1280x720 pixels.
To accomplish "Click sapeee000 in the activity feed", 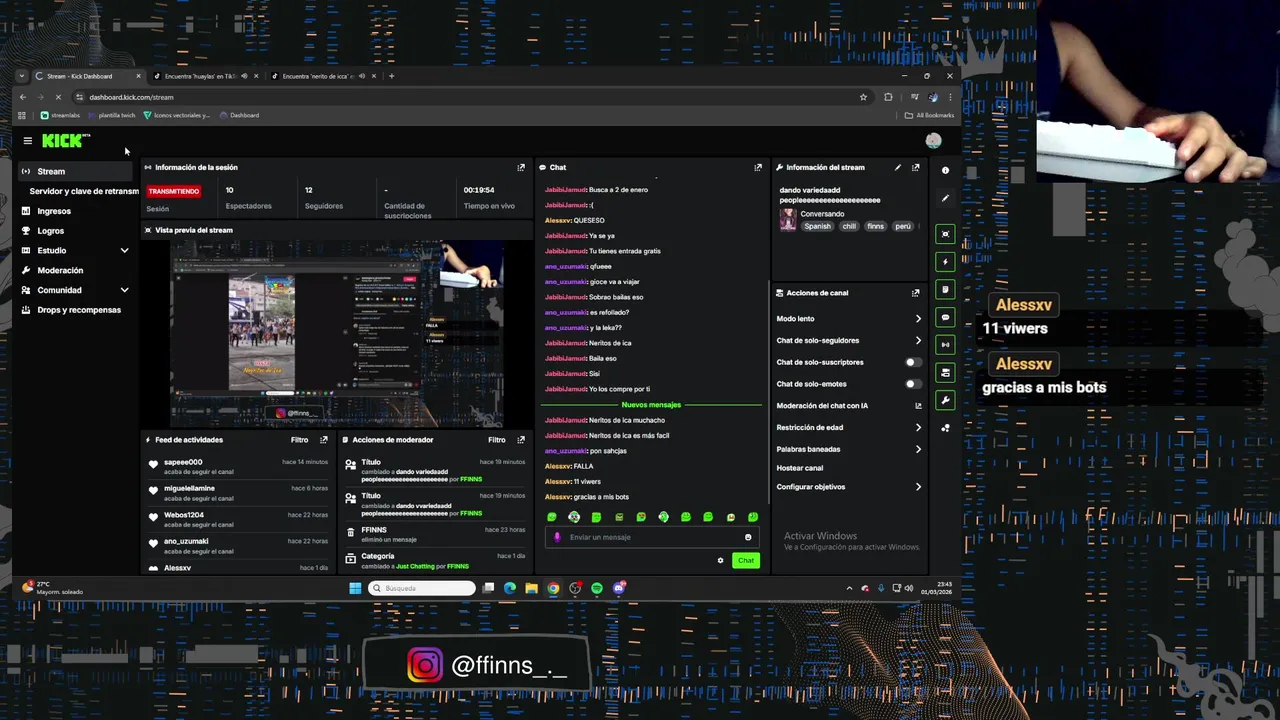I will pos(183,462).
